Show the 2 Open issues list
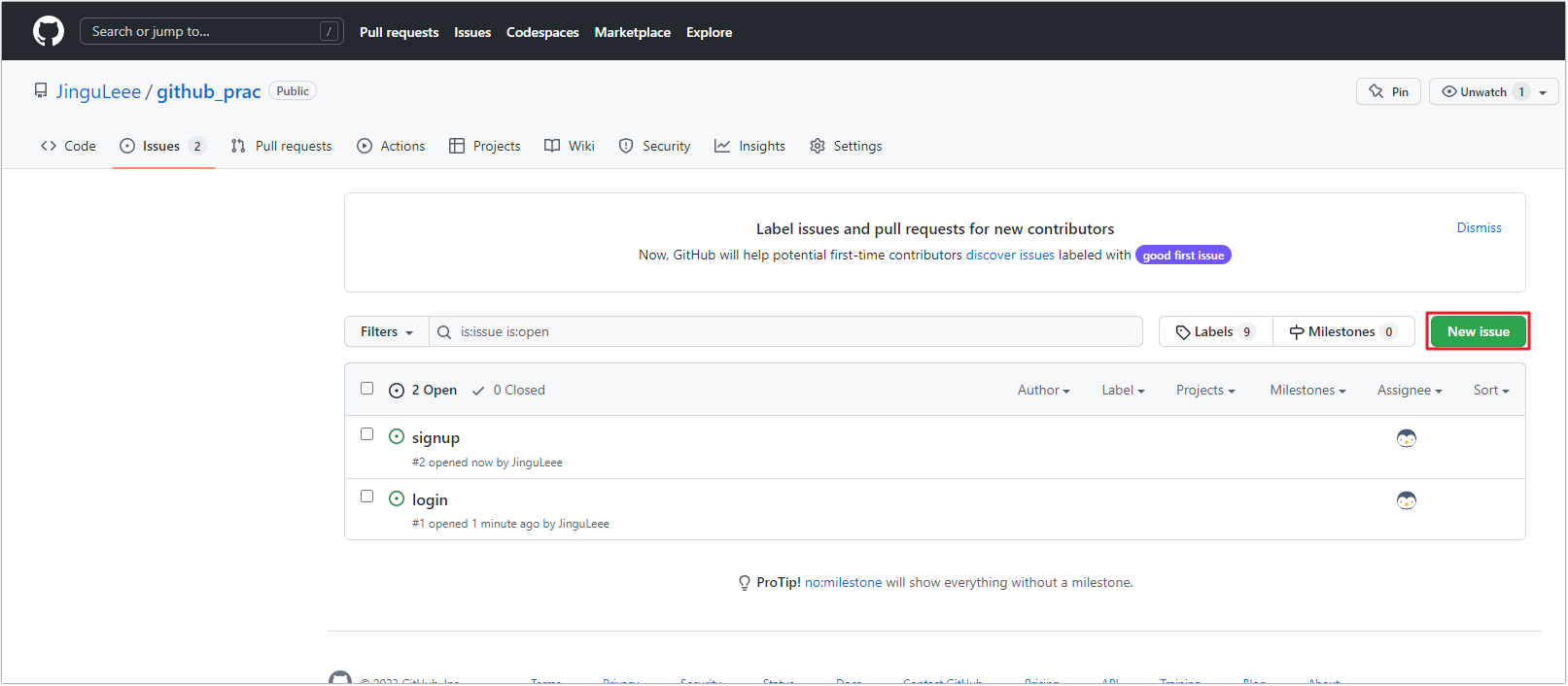 [x=423, y=390]
